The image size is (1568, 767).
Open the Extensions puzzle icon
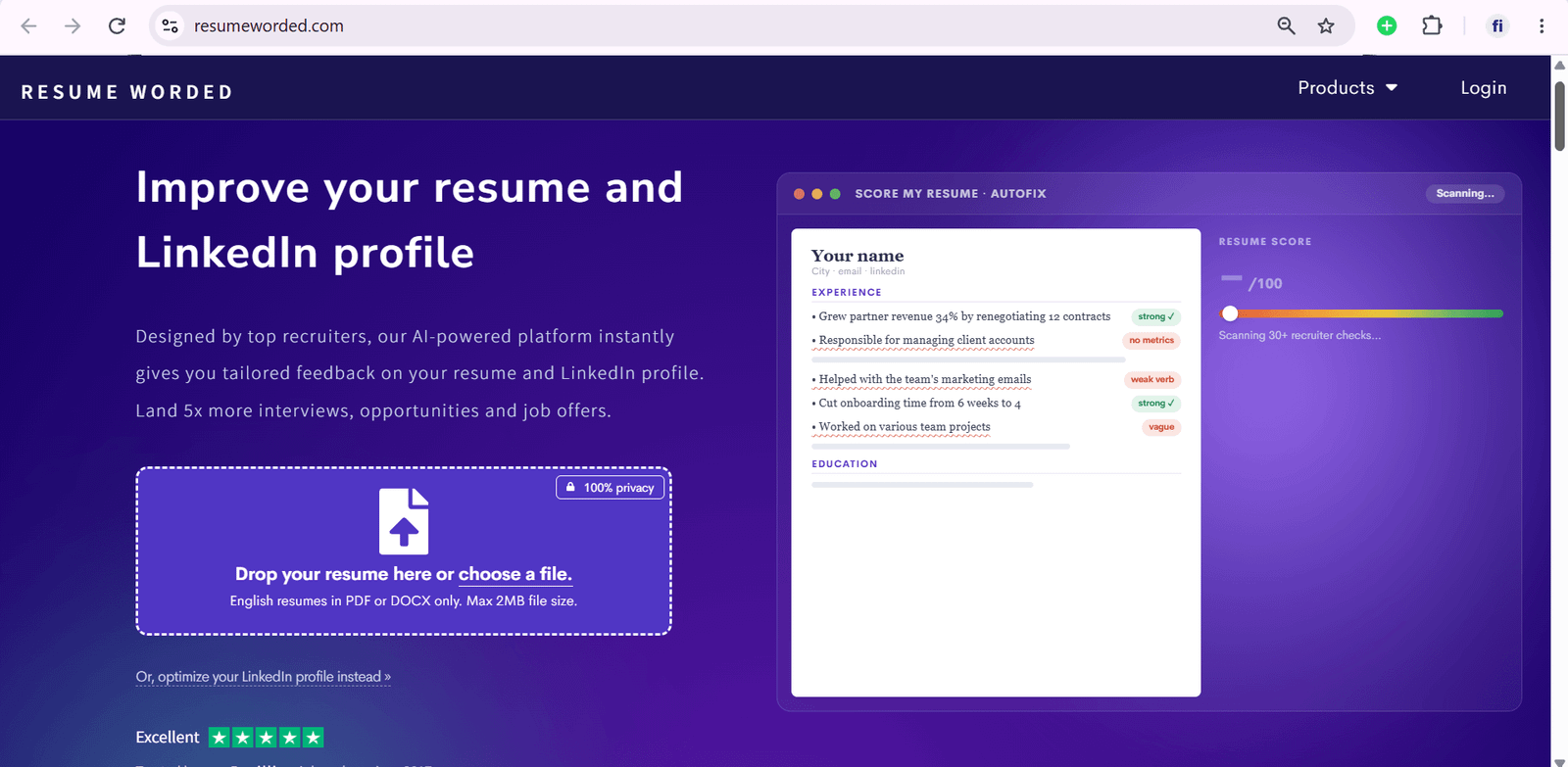1432,26
